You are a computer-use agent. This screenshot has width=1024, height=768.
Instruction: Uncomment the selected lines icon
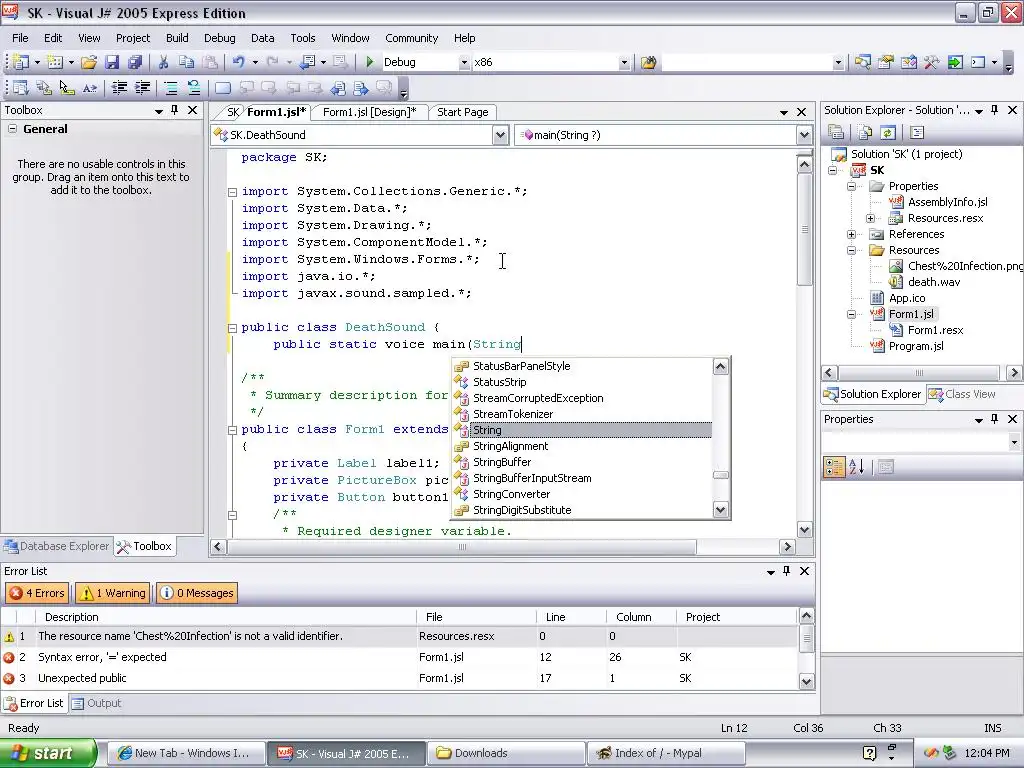[193, 88]
